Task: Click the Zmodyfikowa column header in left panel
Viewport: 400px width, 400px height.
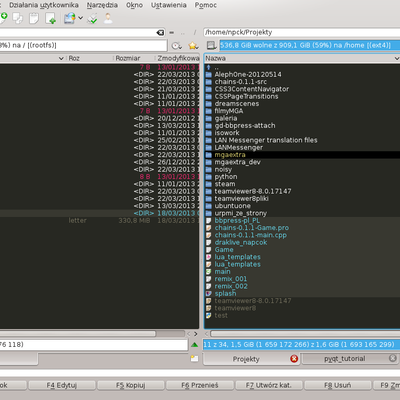Action: pos(178,58)
